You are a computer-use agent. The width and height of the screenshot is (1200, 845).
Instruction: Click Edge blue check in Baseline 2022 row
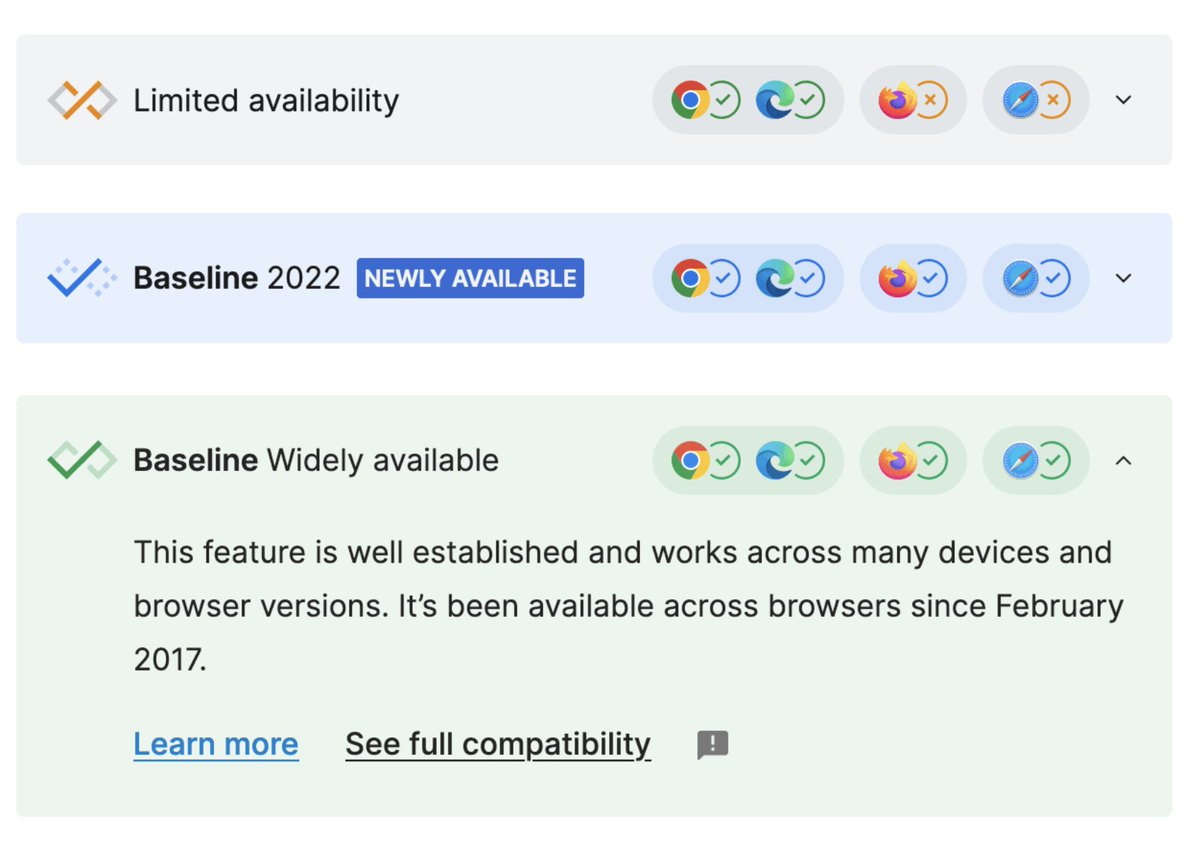[x=808, y=279]
